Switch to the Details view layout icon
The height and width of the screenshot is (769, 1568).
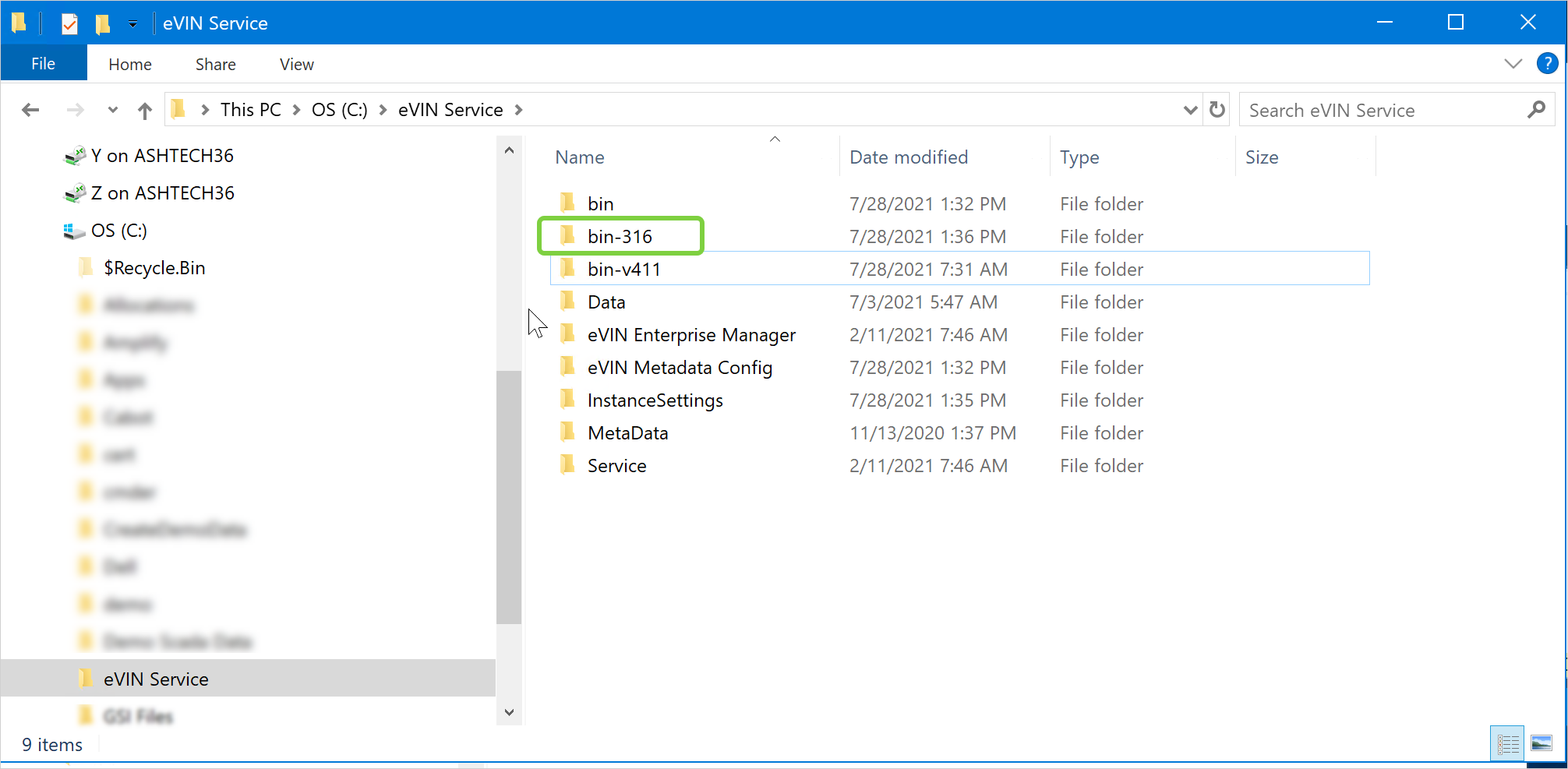tap(1507, 743)
